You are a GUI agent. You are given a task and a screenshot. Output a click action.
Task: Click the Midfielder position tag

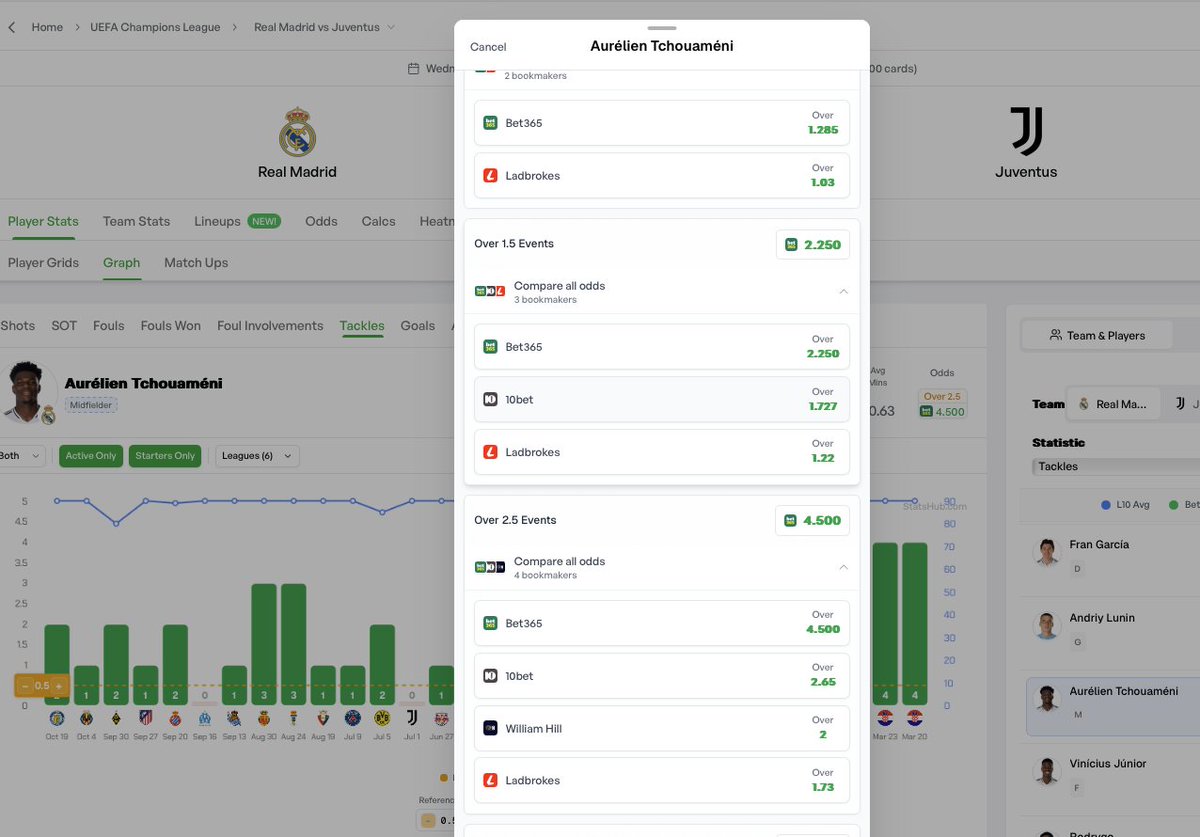pos(91,405)
